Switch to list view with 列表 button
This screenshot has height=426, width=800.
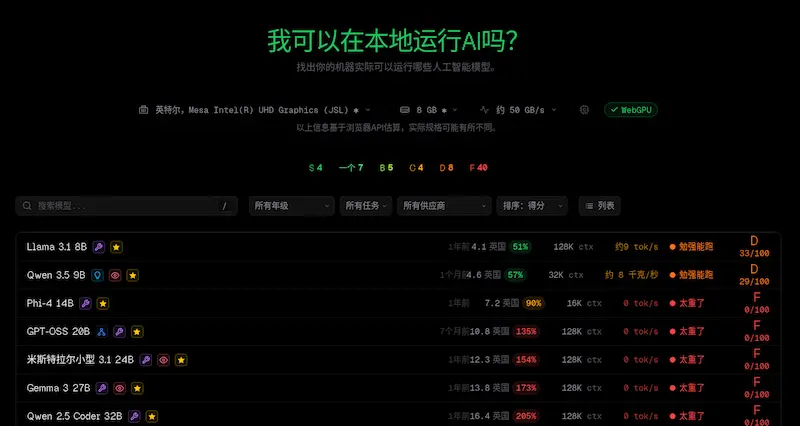600,206
